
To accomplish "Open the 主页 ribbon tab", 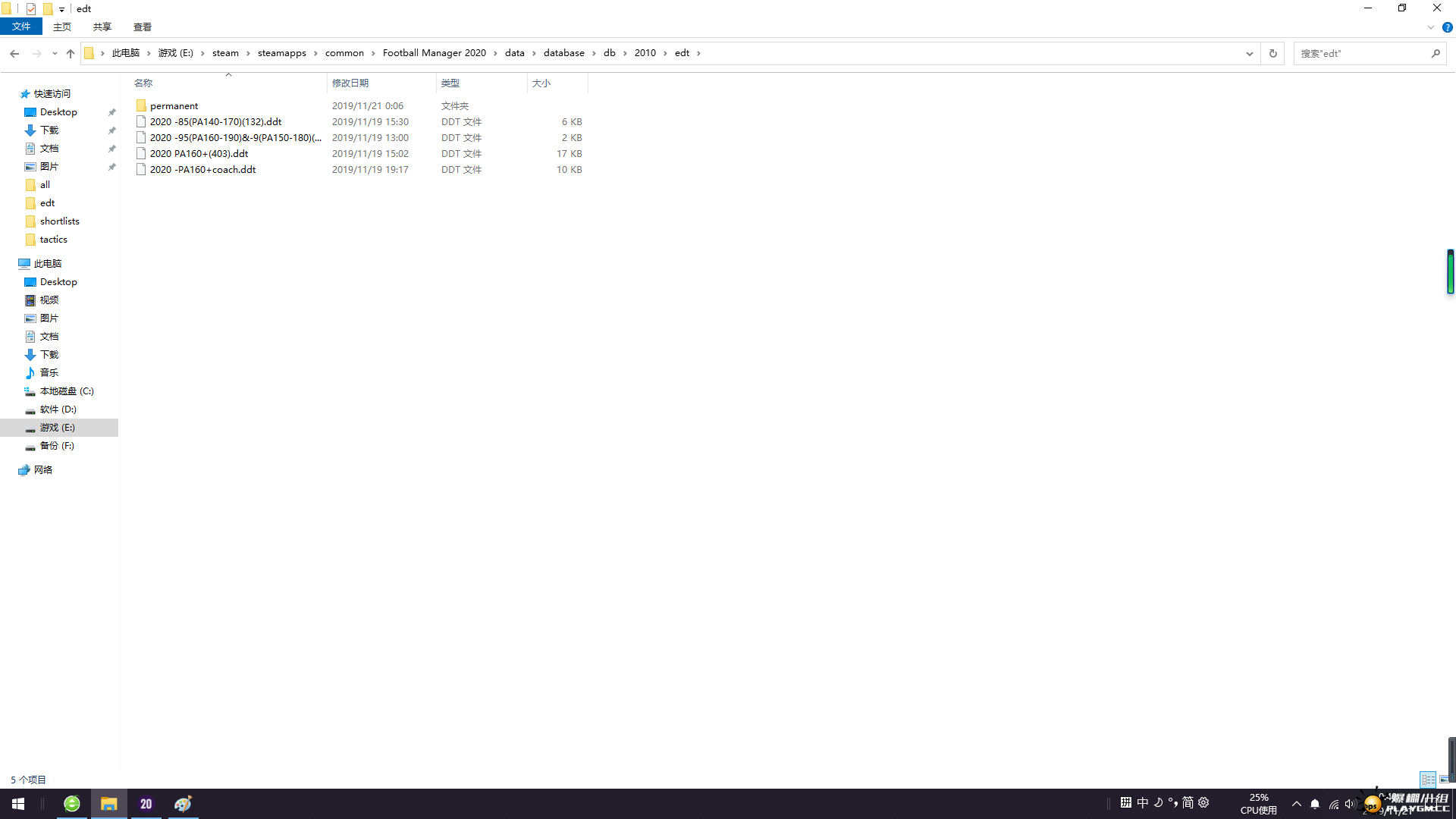I will (x=62, y=27).
